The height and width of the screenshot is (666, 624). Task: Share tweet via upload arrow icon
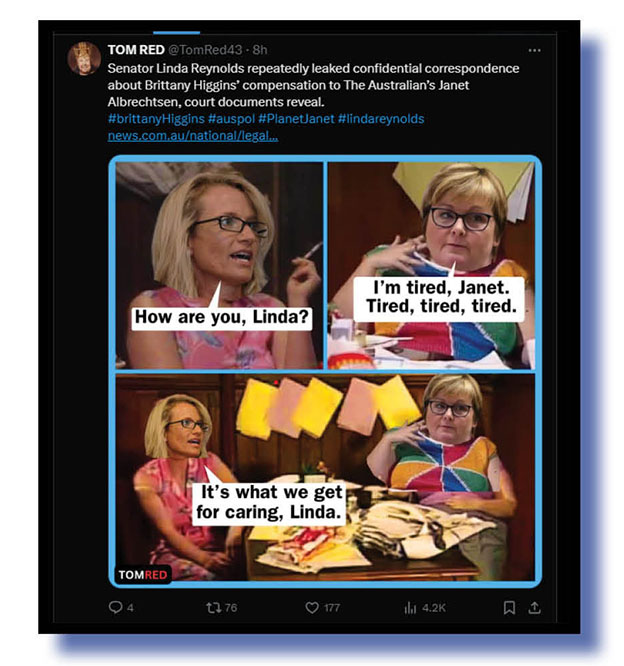point(534,608)
